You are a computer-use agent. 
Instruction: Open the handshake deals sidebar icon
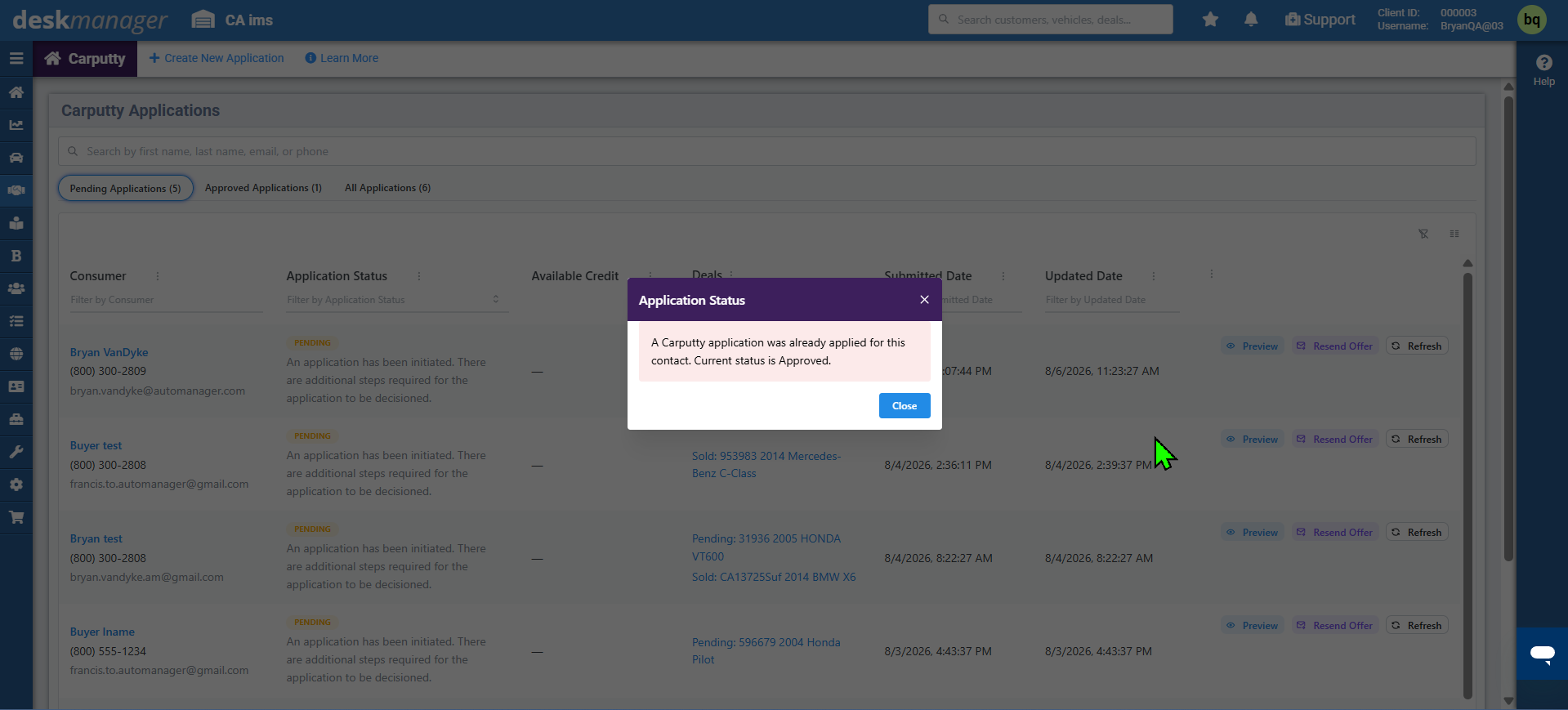[x=16, y=190]
